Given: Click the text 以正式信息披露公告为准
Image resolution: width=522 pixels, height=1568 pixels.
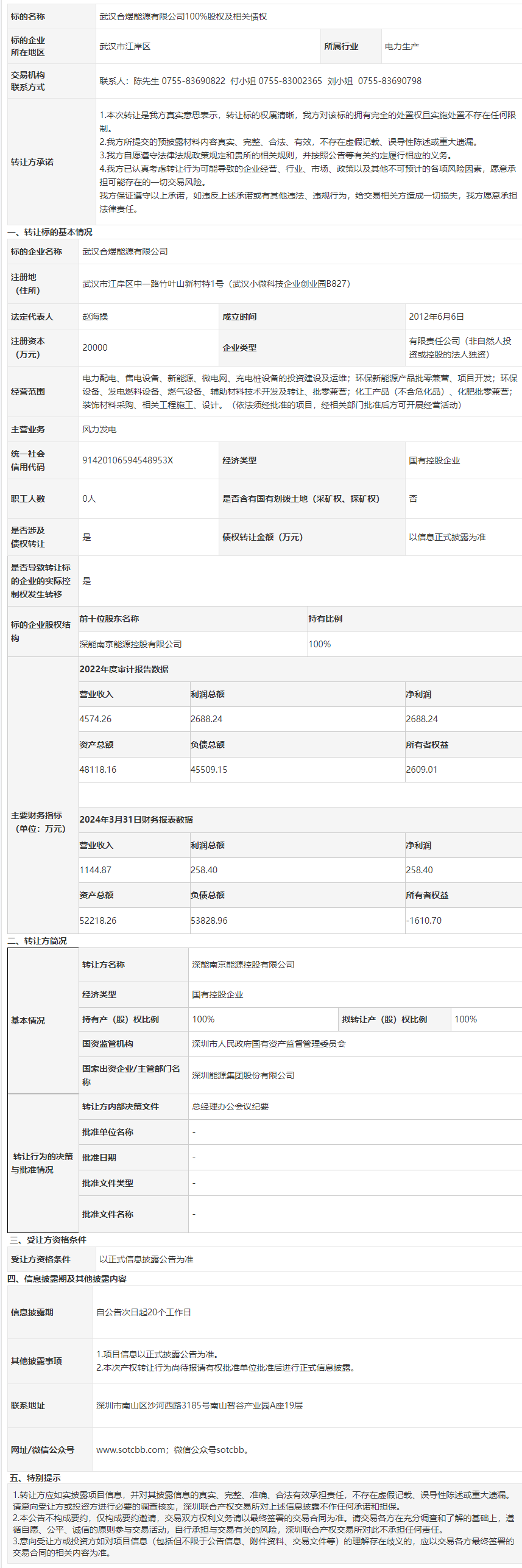Looking at the screenshot, I should (x=146, y=1259).
